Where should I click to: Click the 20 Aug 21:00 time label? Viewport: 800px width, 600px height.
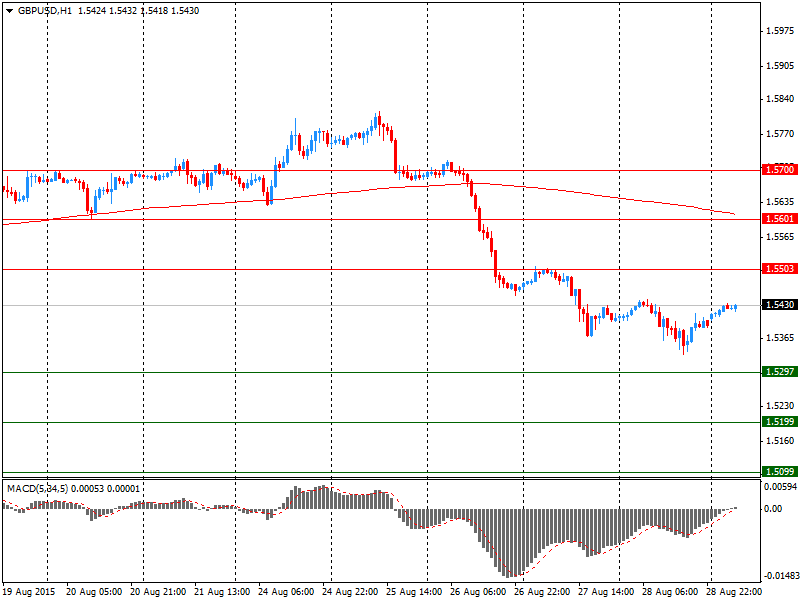click(158, 592)
